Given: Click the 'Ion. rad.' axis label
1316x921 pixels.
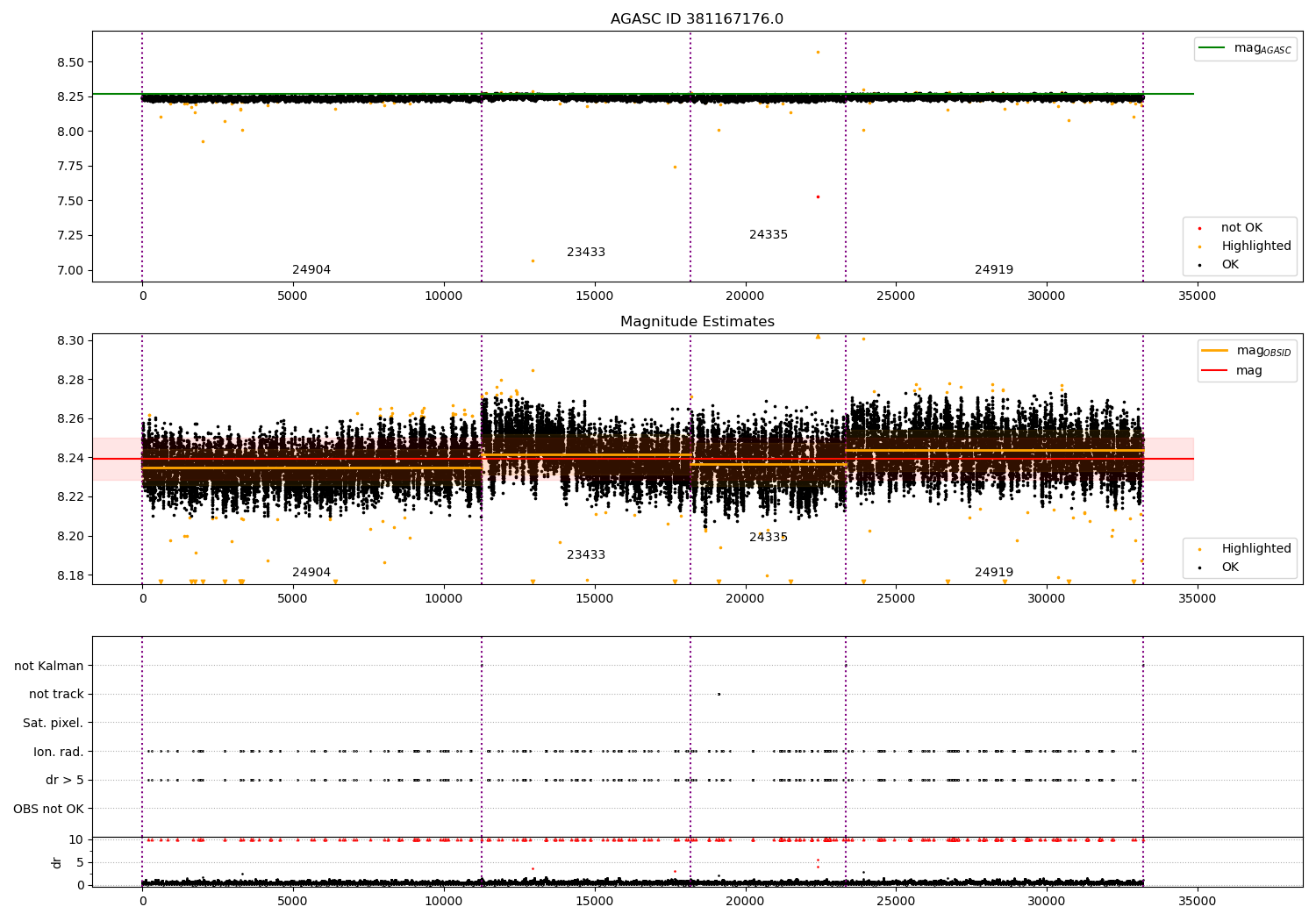Looking at the screenshot, I should 59,753.
